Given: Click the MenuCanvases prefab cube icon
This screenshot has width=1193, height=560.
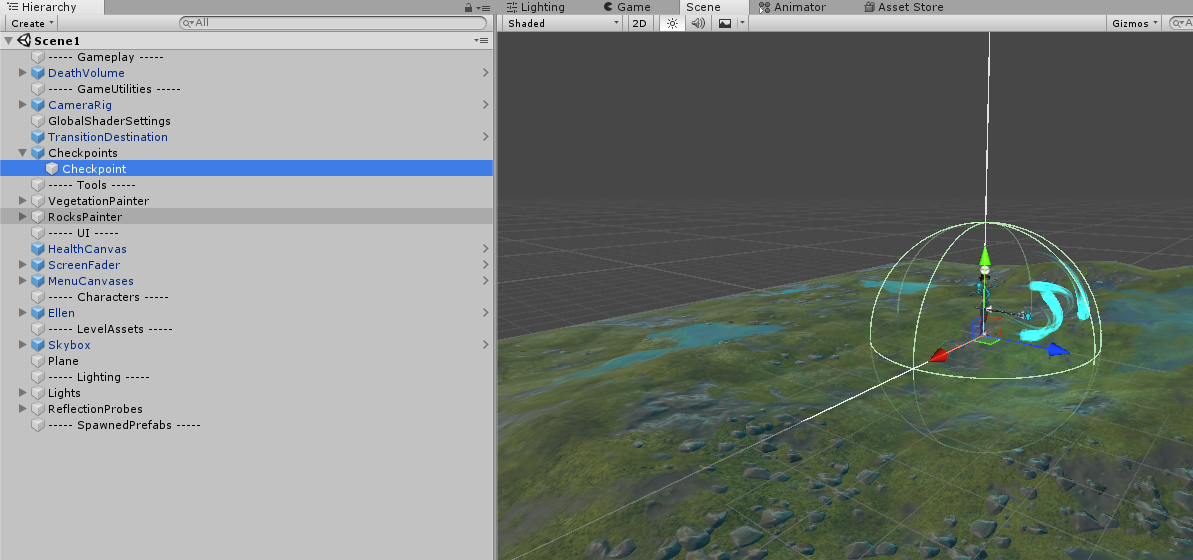Looking at the screenshot, I should pos(38,281).
